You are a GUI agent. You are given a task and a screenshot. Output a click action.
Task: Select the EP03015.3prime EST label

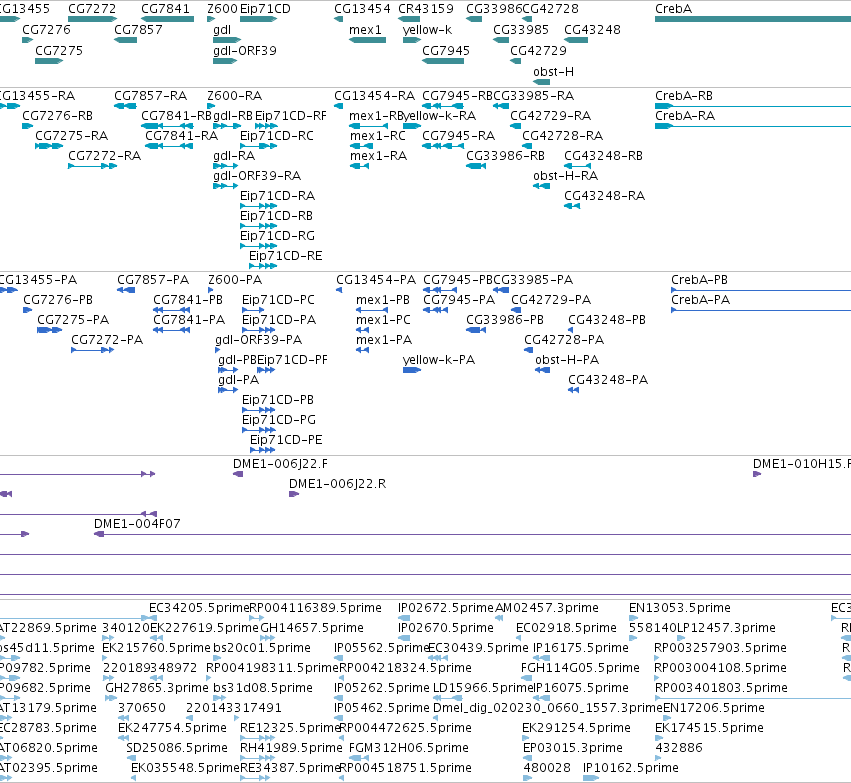click(573, 748)
